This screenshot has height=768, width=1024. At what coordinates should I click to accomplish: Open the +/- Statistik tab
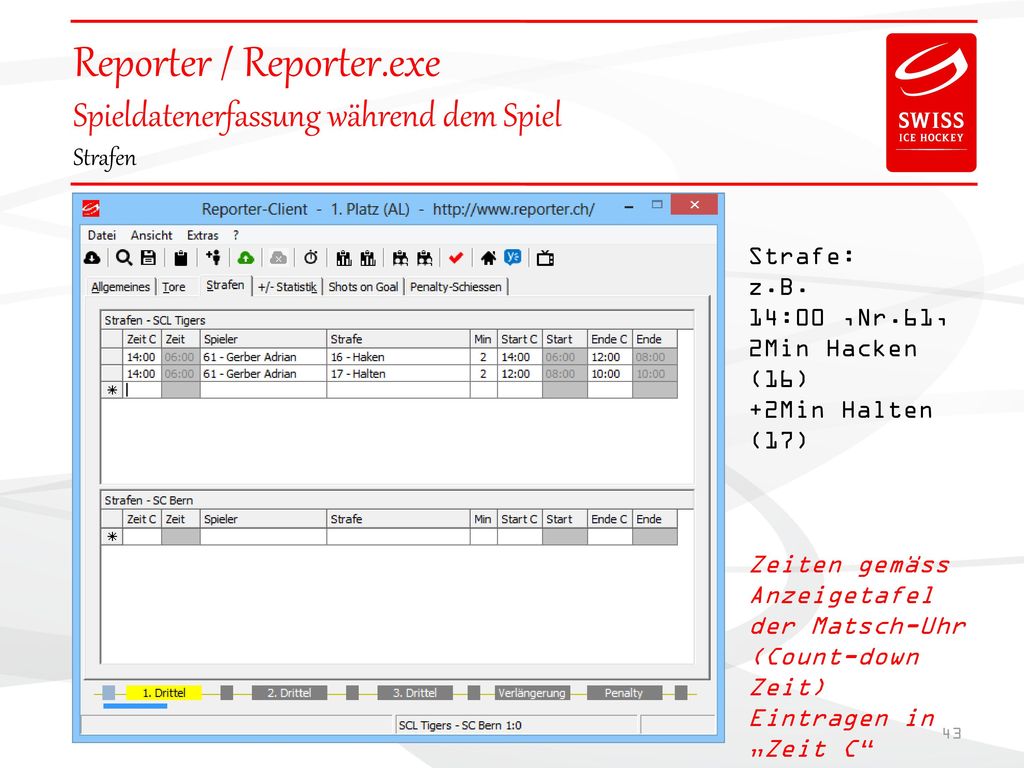click(x=287, y=287)
